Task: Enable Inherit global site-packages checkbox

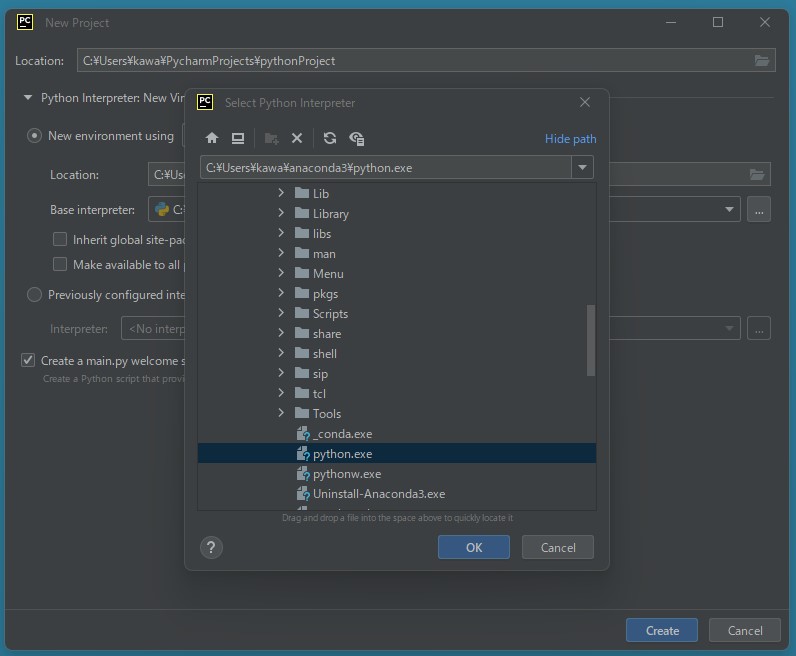Action: click(x=60, y=239)
